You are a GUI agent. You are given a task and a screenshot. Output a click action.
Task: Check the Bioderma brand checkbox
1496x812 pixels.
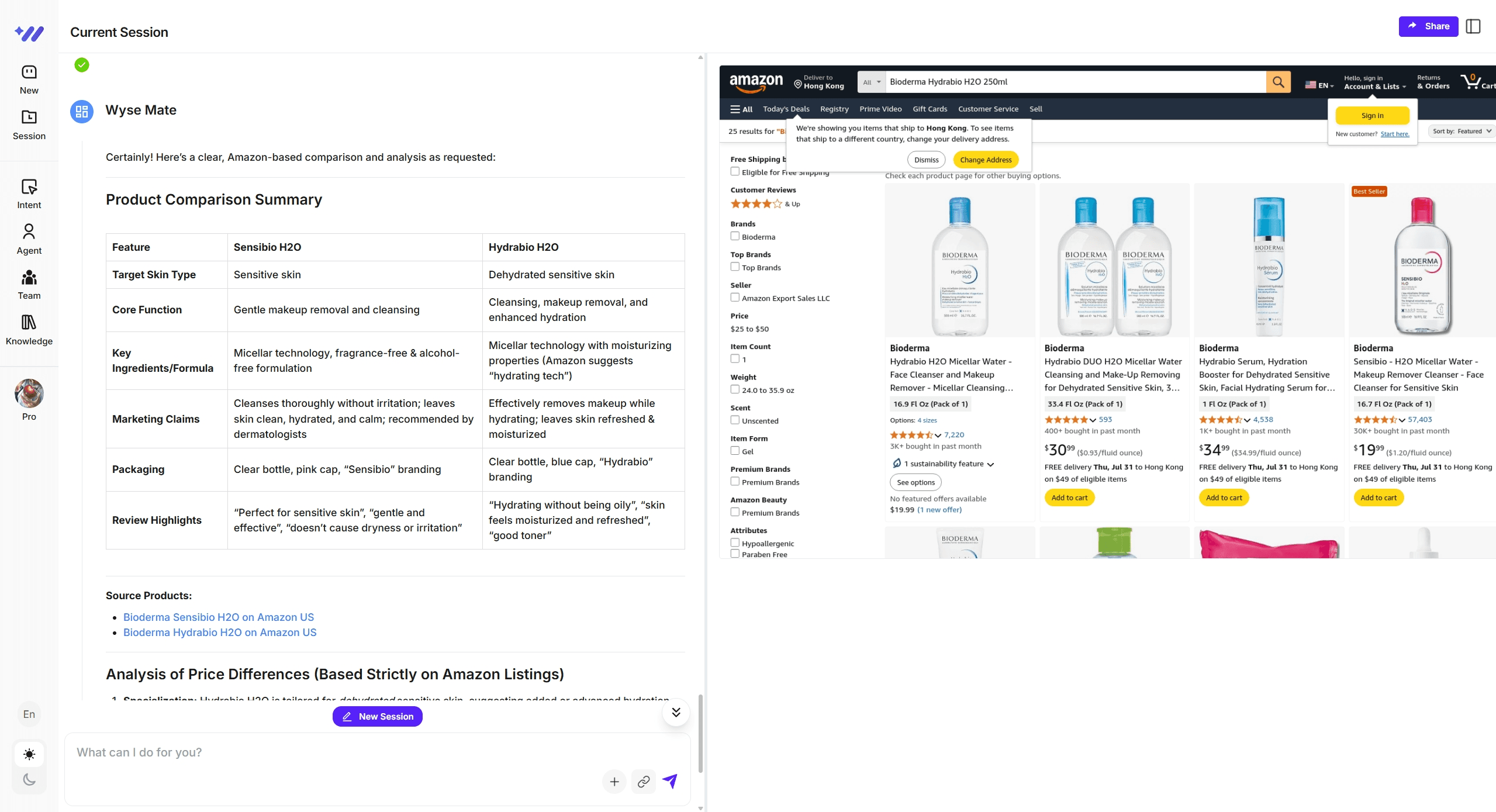tap(735, 236)
